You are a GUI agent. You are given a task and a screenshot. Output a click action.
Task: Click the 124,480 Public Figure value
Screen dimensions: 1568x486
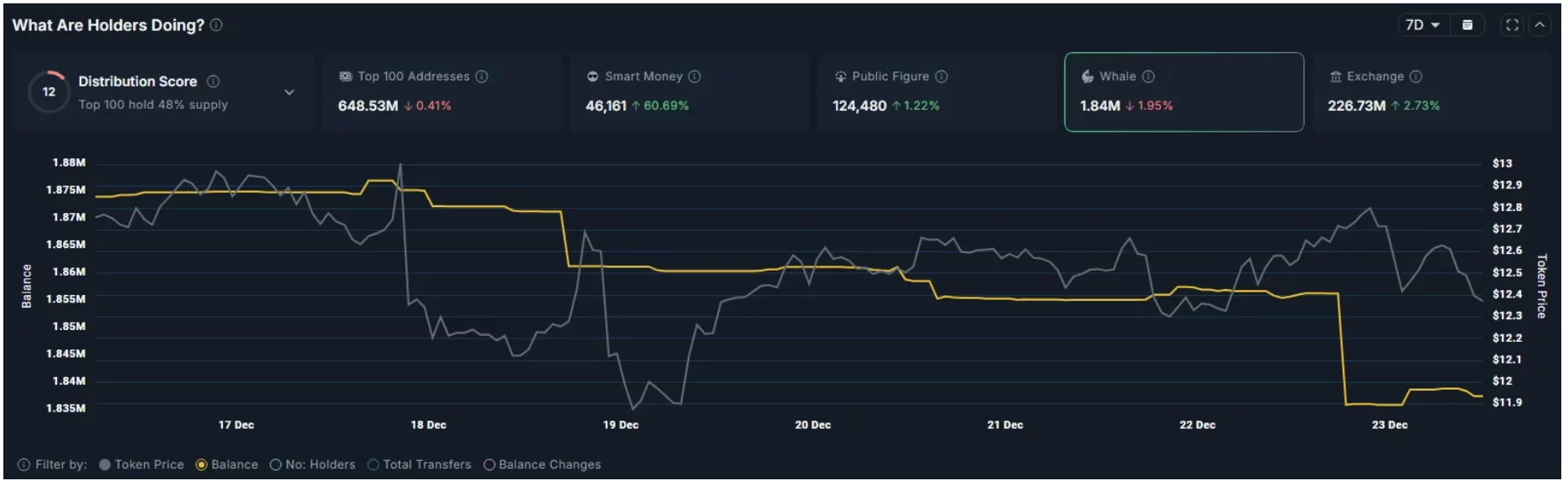tap(859, 106)
